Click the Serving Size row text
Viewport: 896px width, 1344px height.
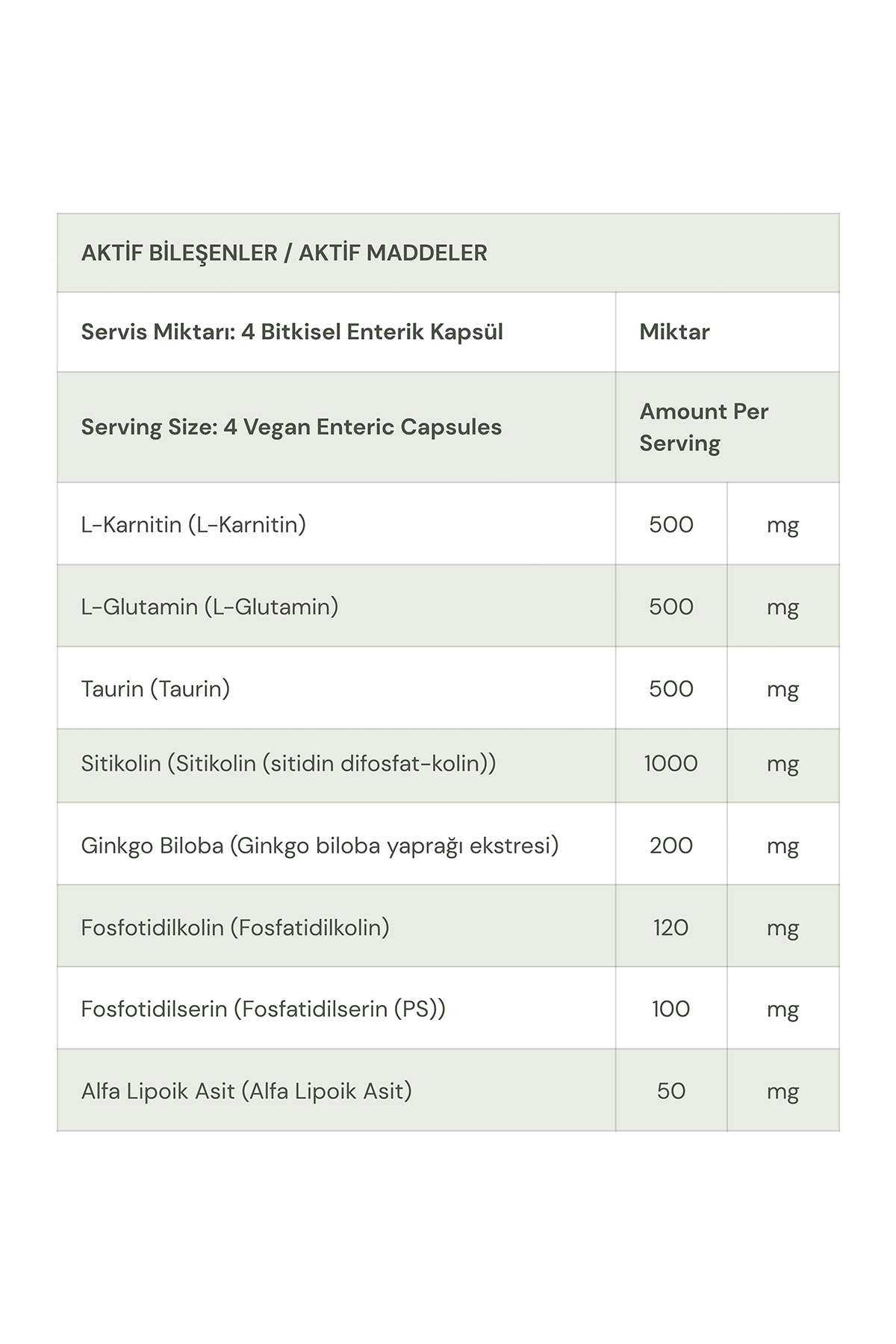(x=291, y=427)
